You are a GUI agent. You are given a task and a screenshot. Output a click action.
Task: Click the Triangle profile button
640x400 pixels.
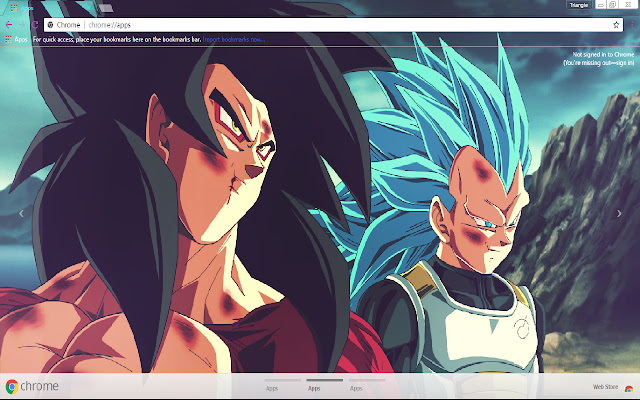(579, 5)
